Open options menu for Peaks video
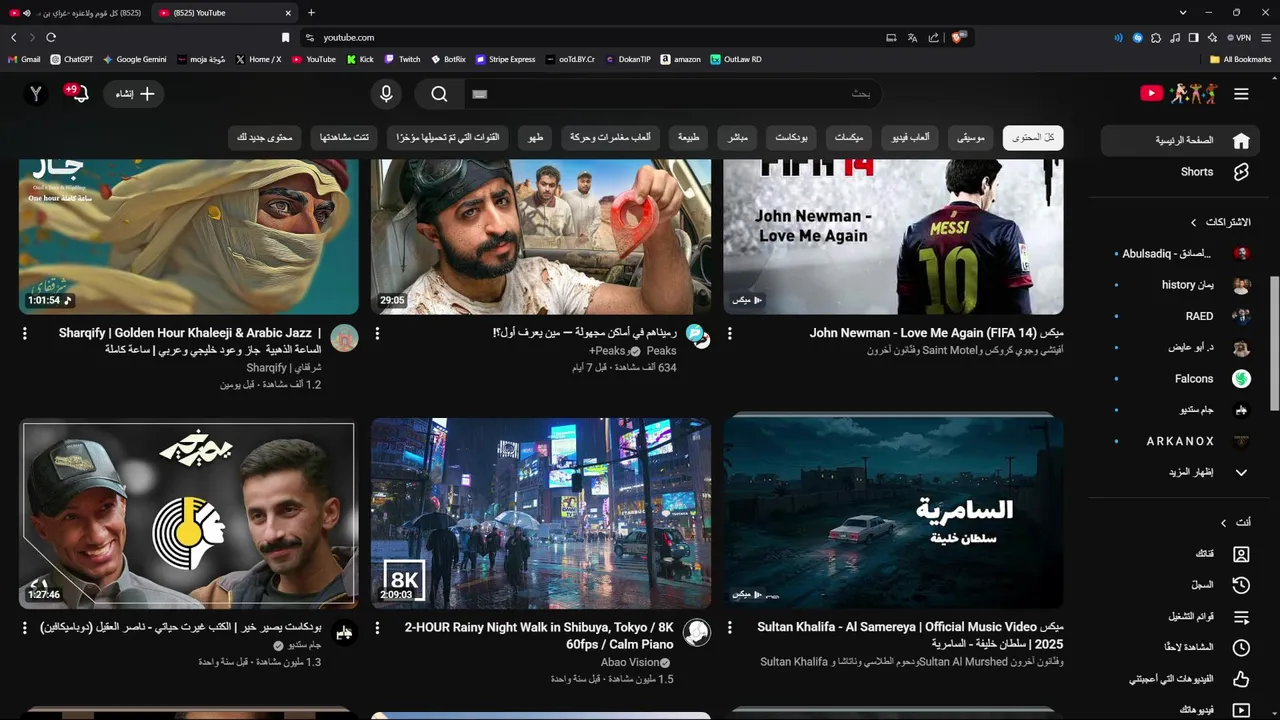1280x720 pixels. tap(377, 333)
